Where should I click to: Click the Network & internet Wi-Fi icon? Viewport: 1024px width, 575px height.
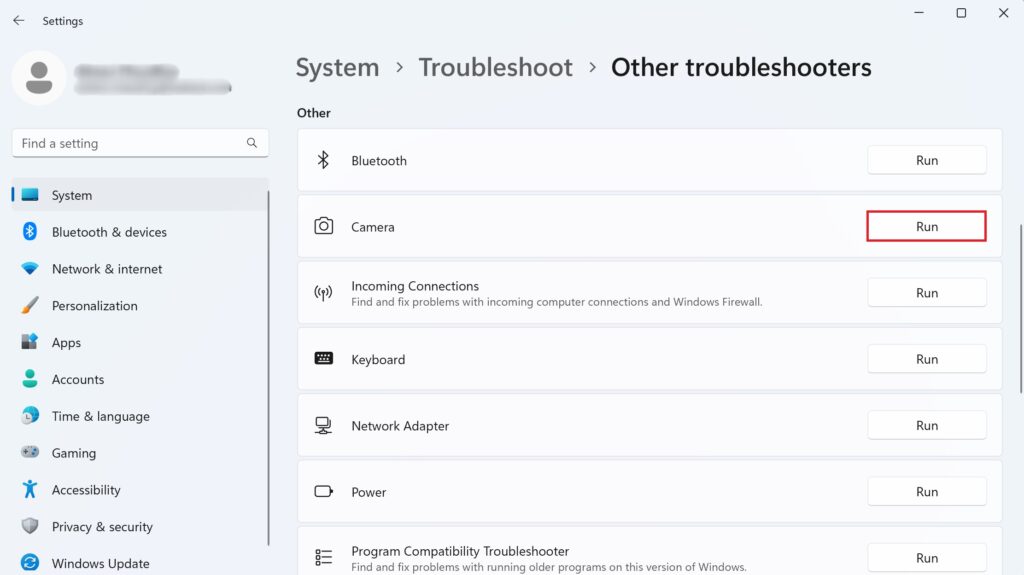[30, 269]
